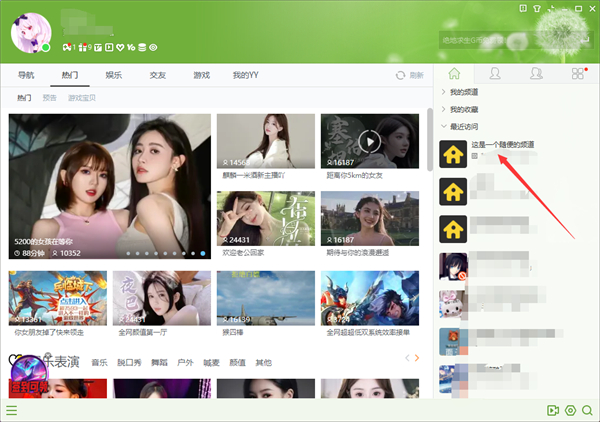Image resolution: width=600 pixels, height=422 pixels.
Task: Open the message notice icon in the title bar
Action: coord(523,8)
